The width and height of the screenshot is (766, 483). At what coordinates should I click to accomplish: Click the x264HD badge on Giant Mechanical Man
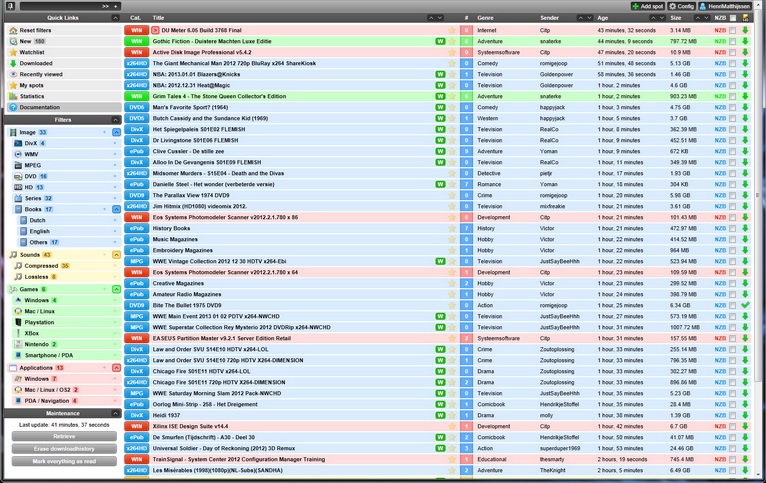136,63
